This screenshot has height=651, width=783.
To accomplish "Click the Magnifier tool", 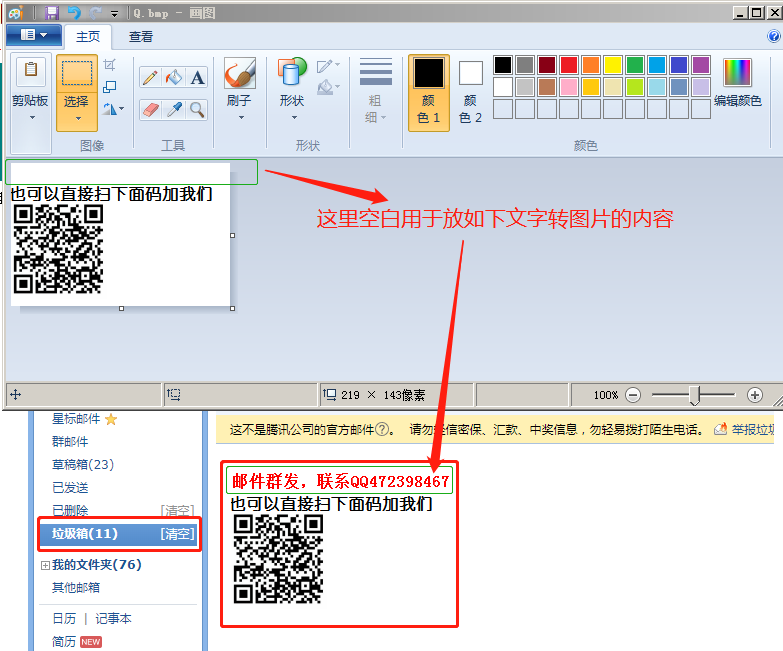I will 197,109.
